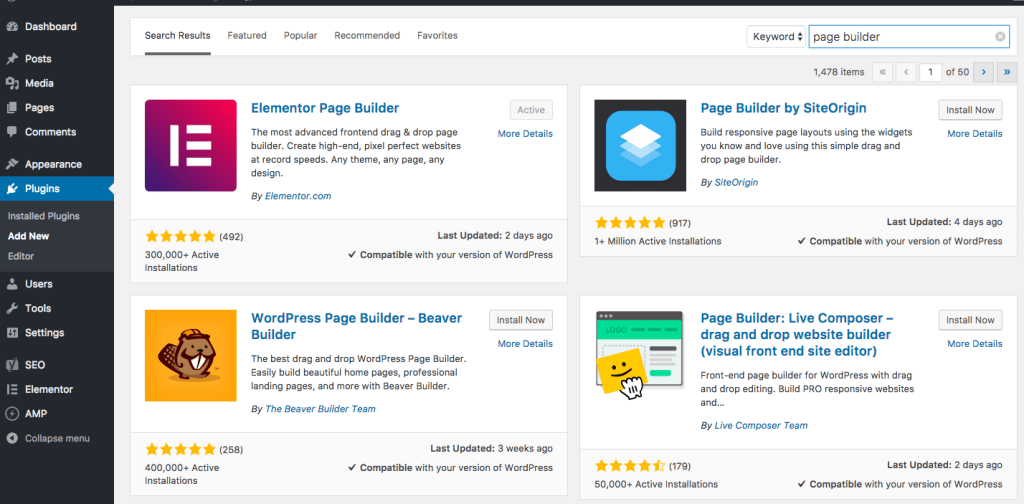Select Add New in Plugins submenu

coord(29,236)
